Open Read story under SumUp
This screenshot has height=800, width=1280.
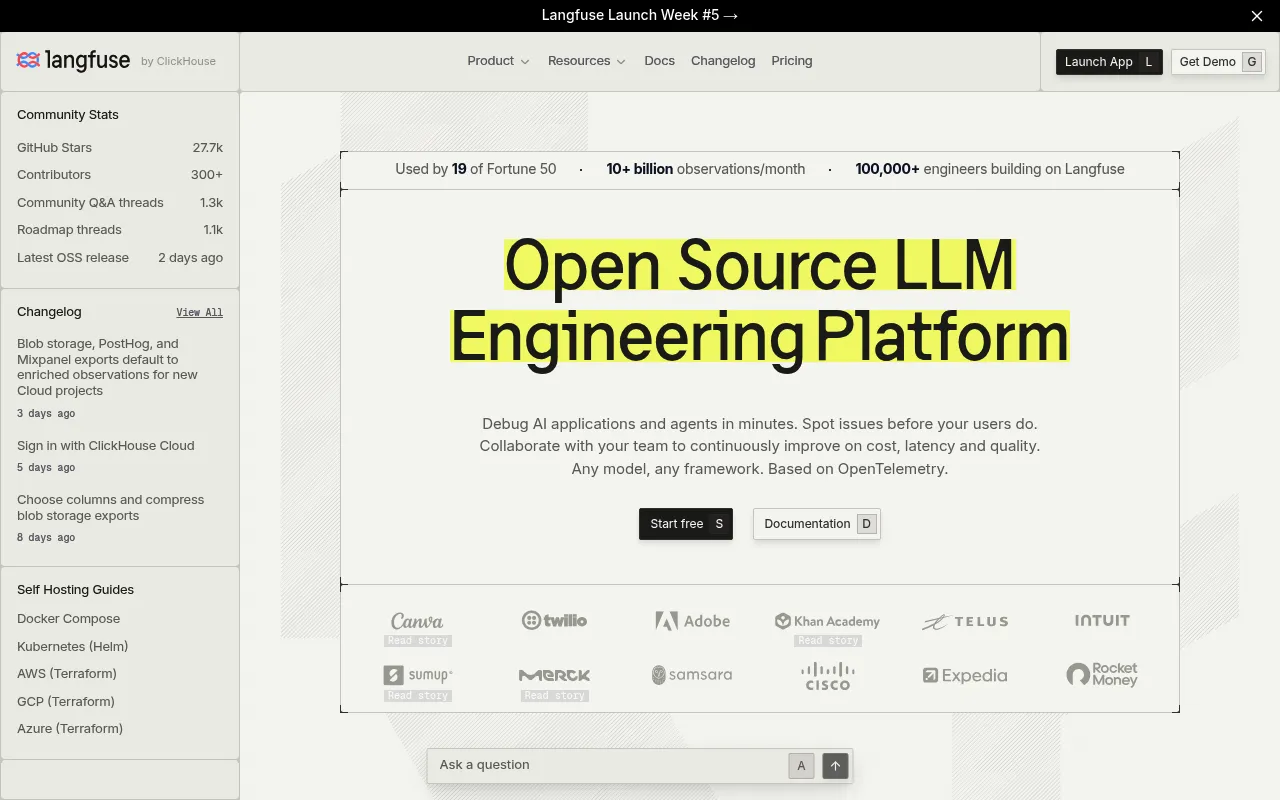point(418,696)
